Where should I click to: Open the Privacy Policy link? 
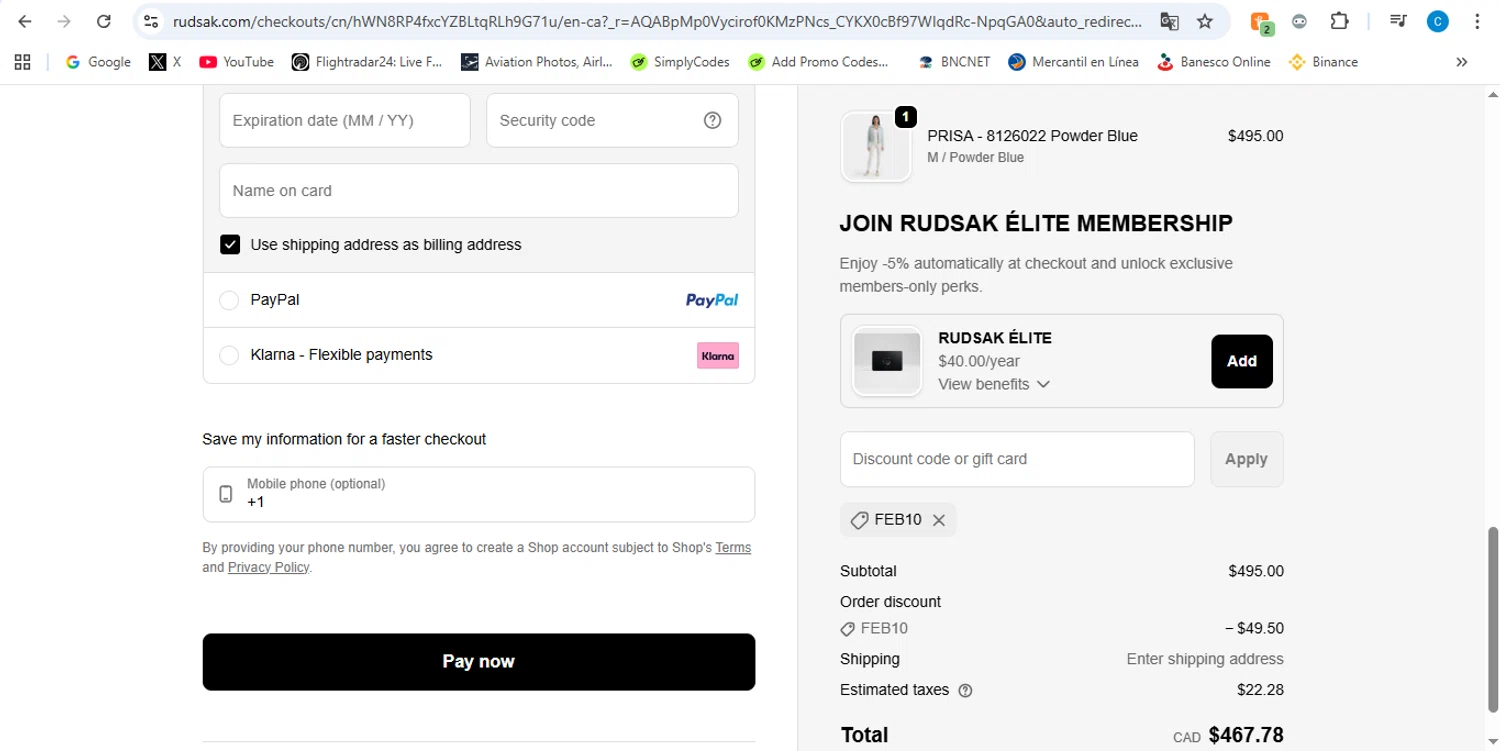click(268, 567)
